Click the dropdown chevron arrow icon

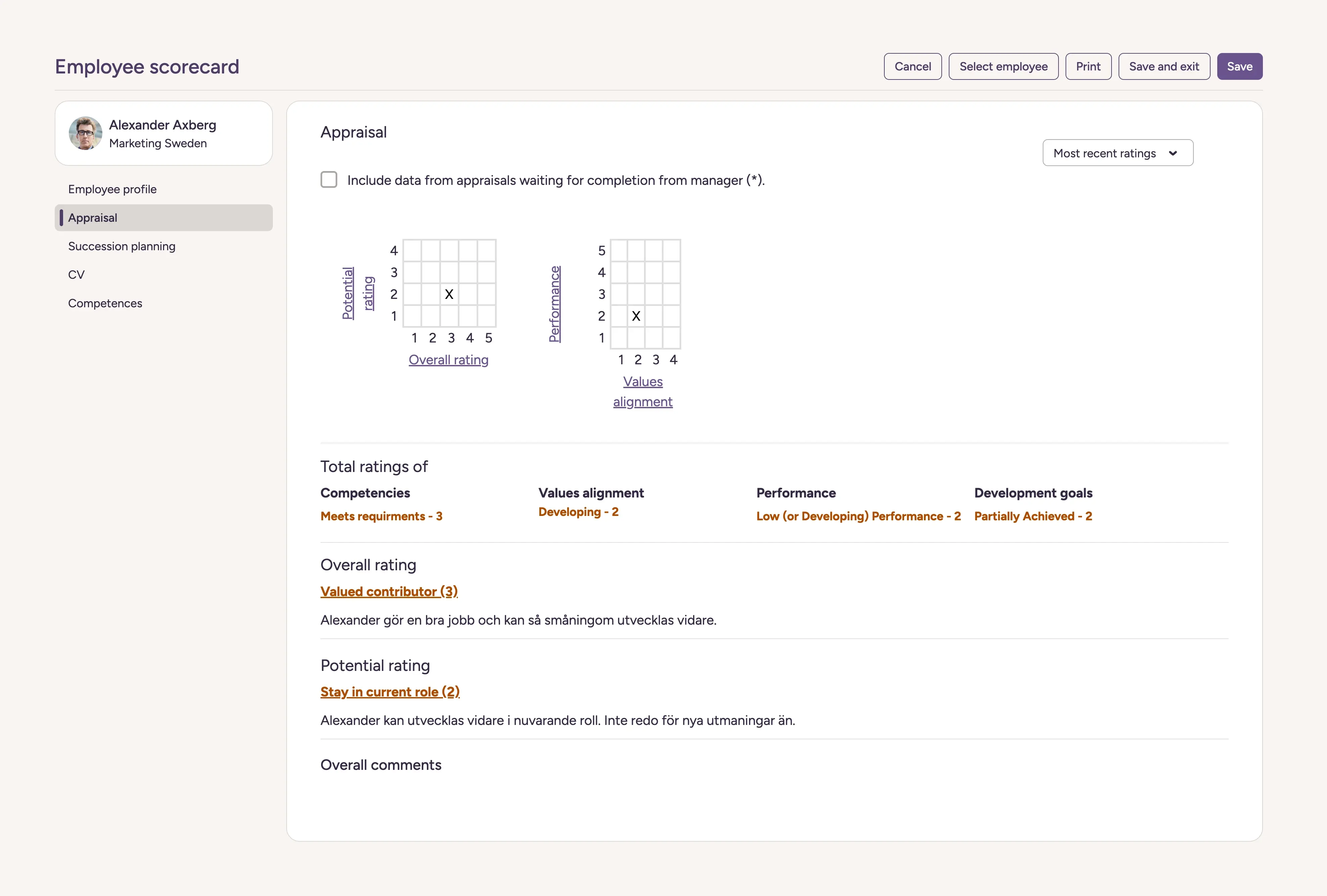1173,153
